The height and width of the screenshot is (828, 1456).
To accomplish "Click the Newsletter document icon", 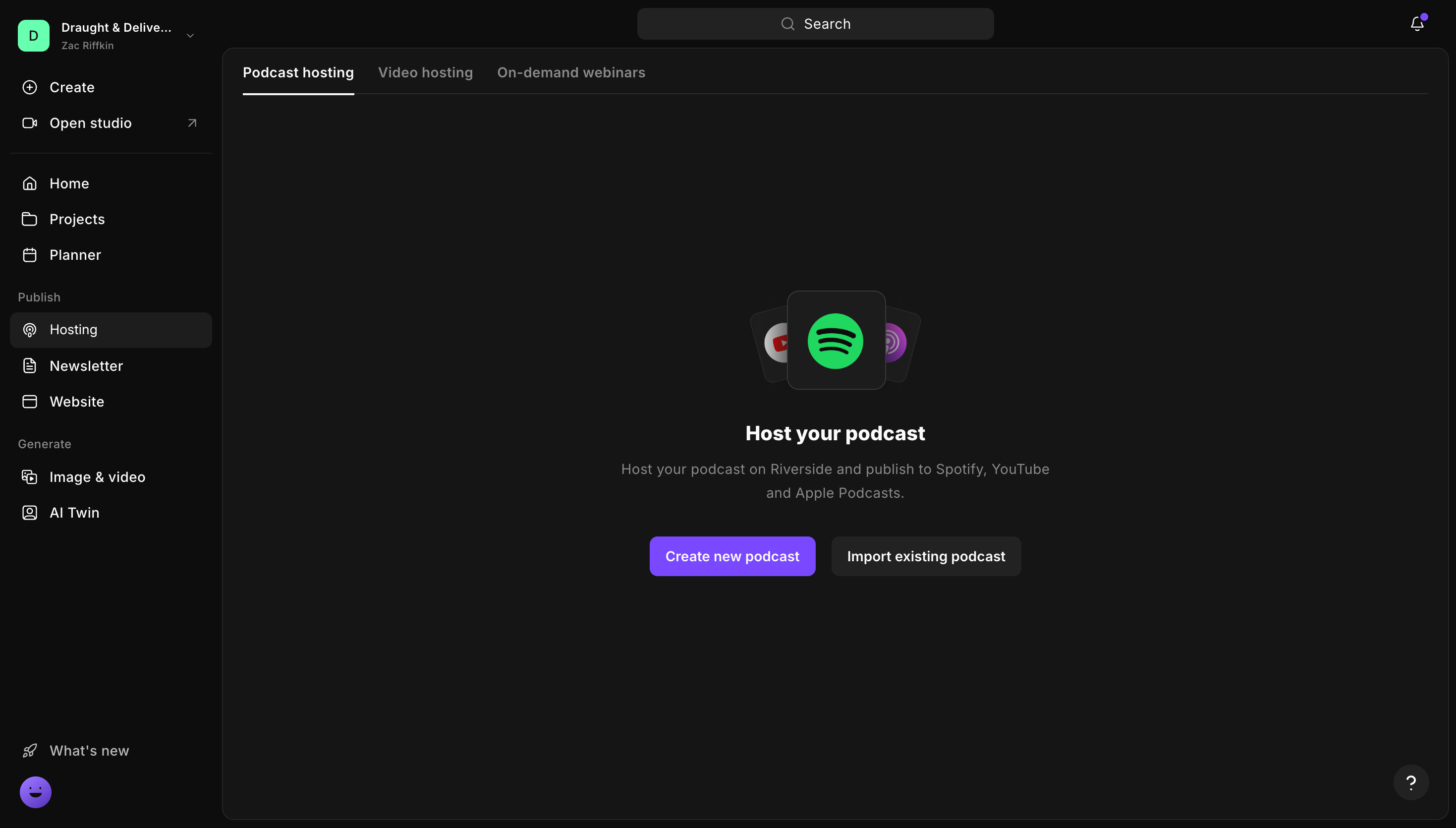I will tap(30, 366).
